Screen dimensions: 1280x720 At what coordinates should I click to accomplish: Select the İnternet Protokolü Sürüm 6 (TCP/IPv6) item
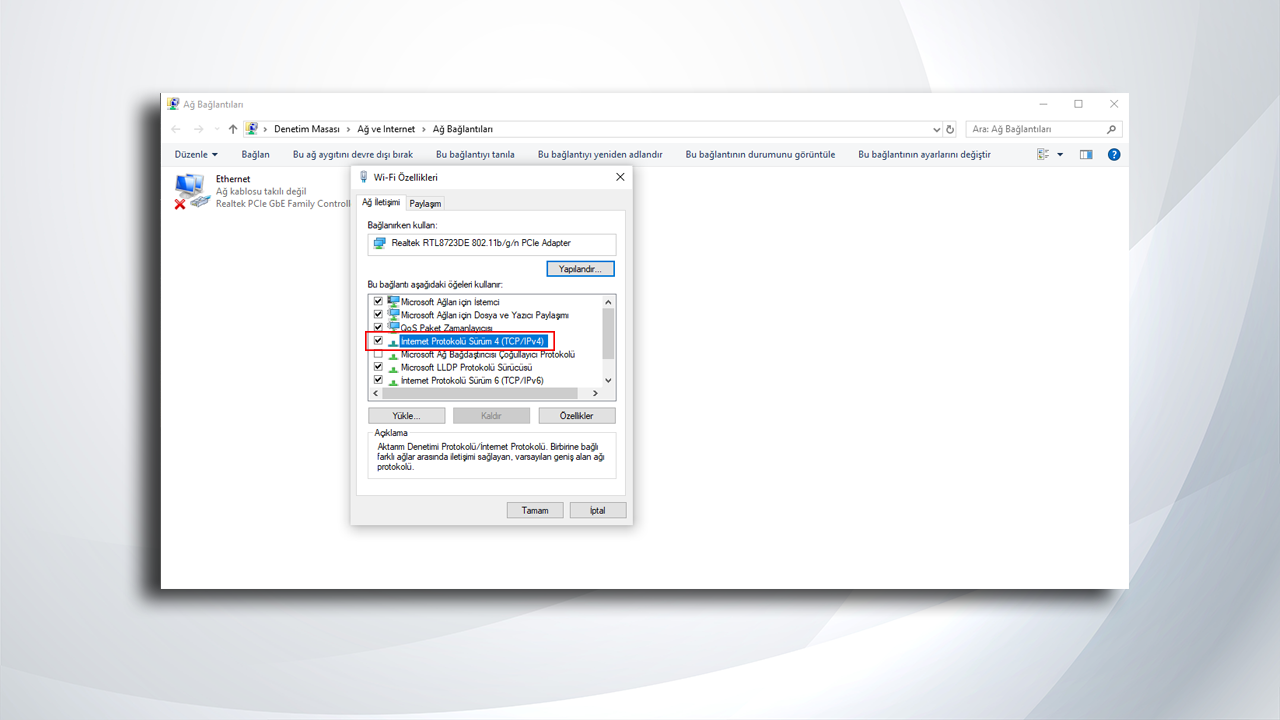coord(472,380)
